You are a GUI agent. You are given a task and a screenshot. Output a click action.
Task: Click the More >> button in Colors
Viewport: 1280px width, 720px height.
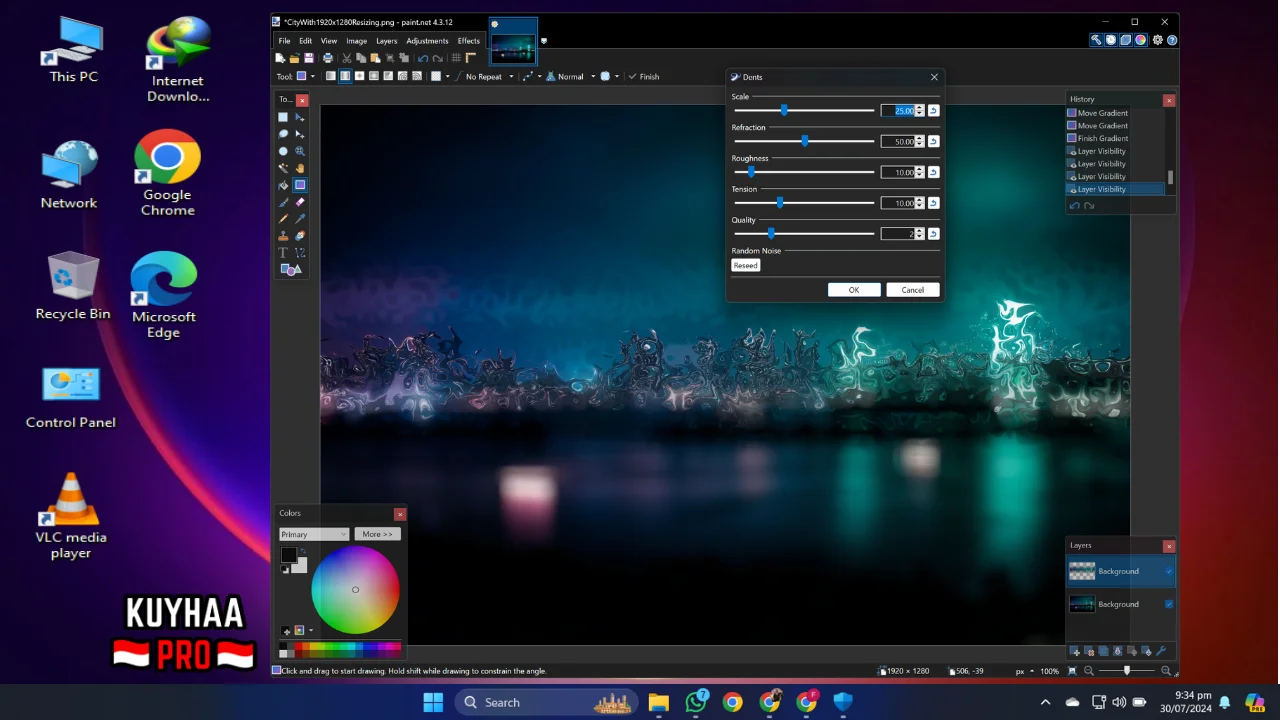[378, 534]
